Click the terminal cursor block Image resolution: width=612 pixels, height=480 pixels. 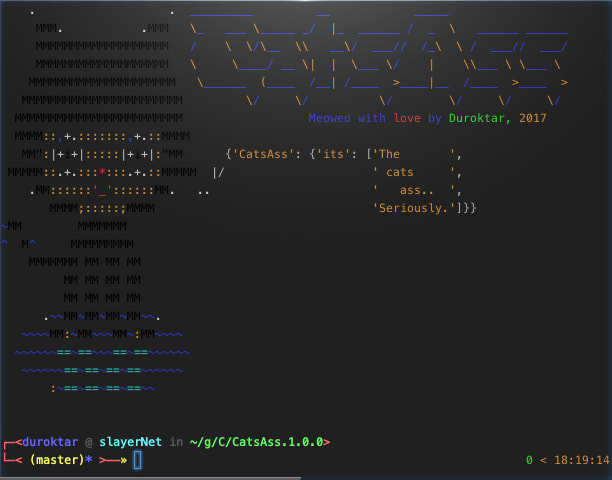click(x=137, y=460)
